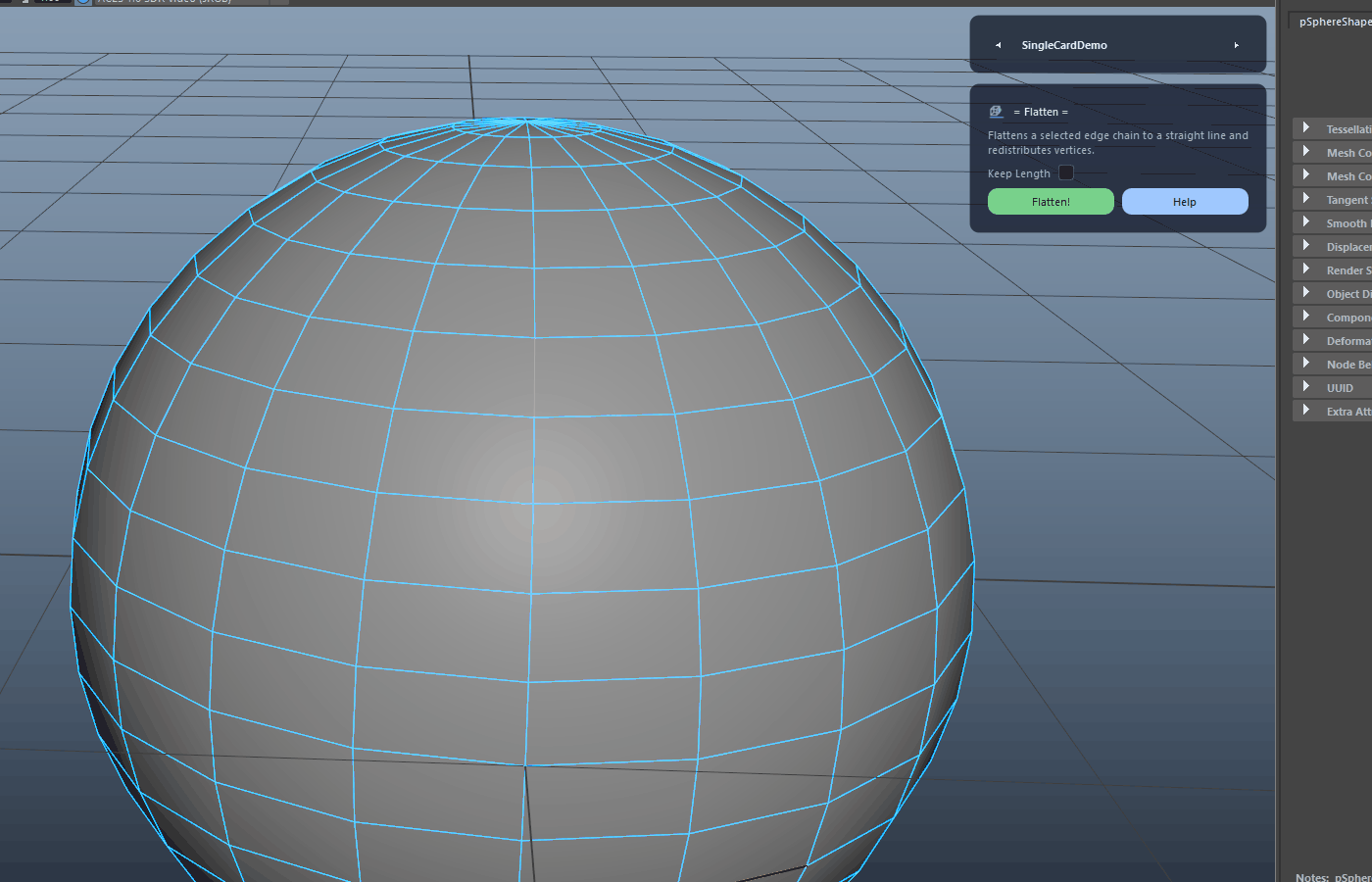Go to previous card in SingleCardDemo
This screenshot has height=882, width=1372.
(998, 45)
